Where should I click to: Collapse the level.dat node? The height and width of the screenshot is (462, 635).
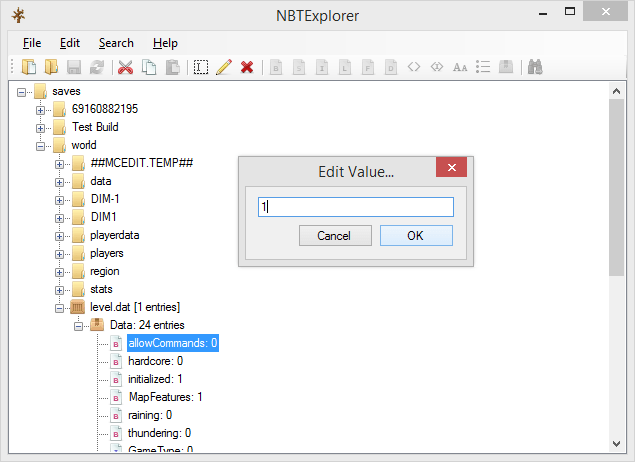59,309
